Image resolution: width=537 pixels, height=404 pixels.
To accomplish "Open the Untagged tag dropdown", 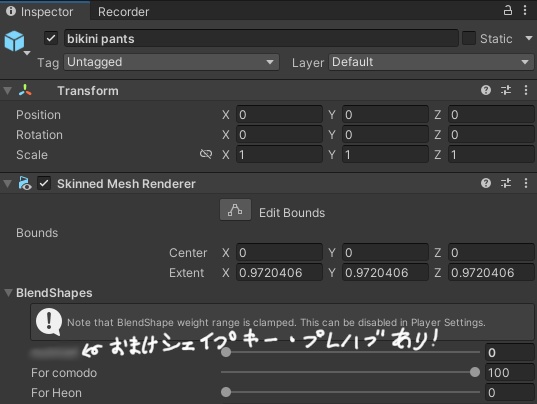I will coord(171,62).
